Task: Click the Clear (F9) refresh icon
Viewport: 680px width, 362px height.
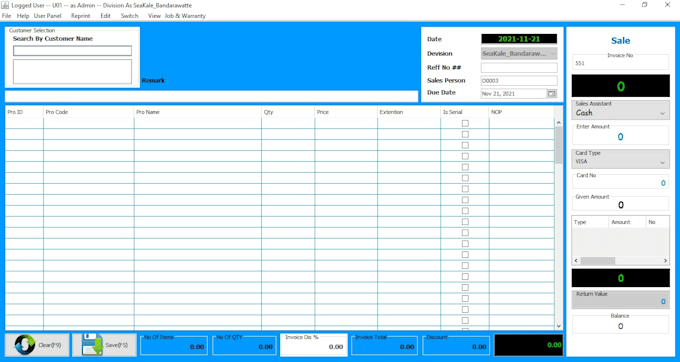Action: pyautogui.click(x=25, y=345)
